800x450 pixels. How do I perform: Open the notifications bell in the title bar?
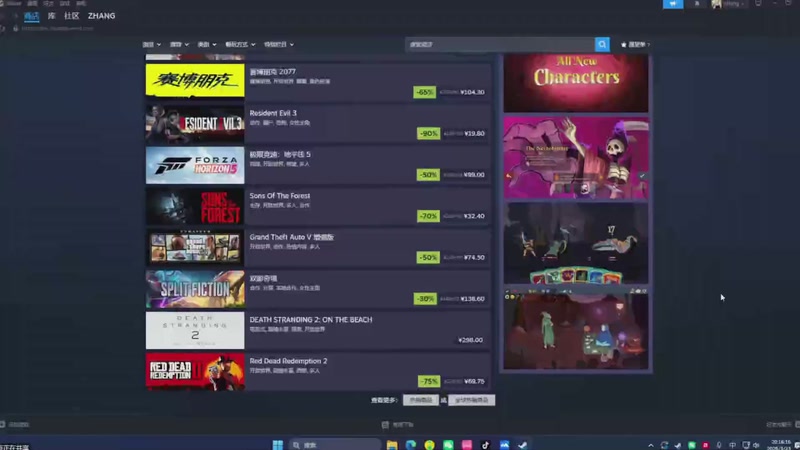click(x=697, y=4)
